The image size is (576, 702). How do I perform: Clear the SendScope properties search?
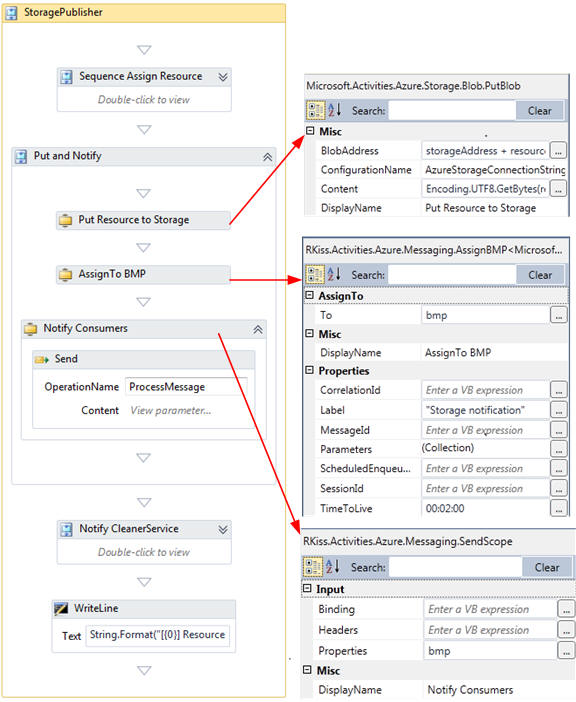click(547, 567)
